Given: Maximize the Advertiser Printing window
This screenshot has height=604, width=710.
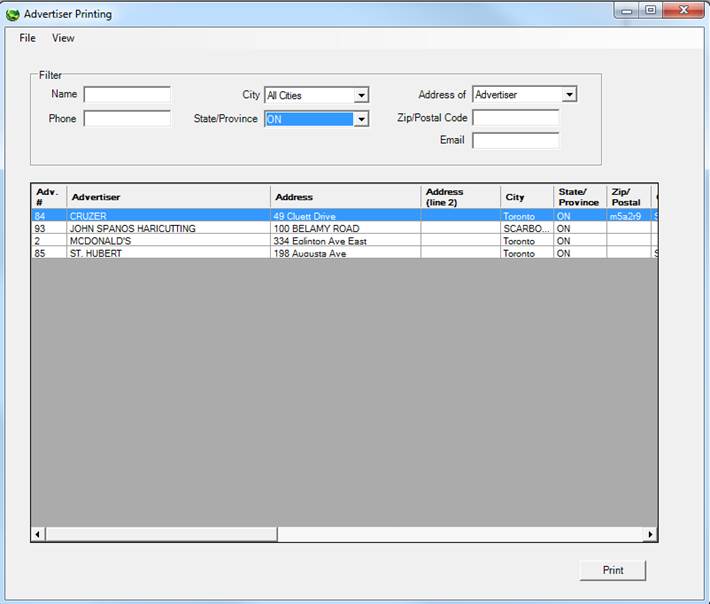Looking at the screenshot, I should [651, 11].
